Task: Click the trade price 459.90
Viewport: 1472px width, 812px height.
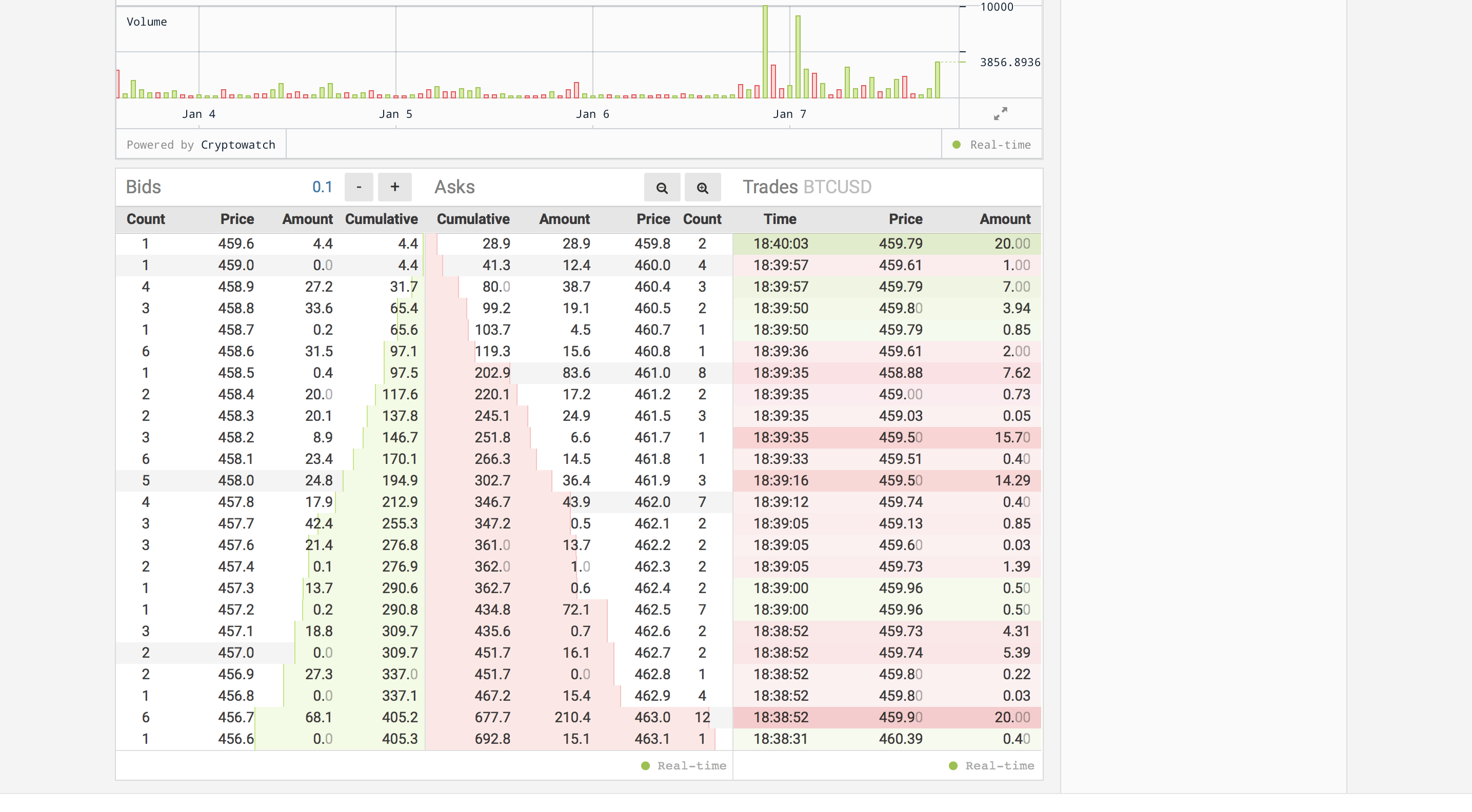Action: pyautogui.click(x=901, y=717)
